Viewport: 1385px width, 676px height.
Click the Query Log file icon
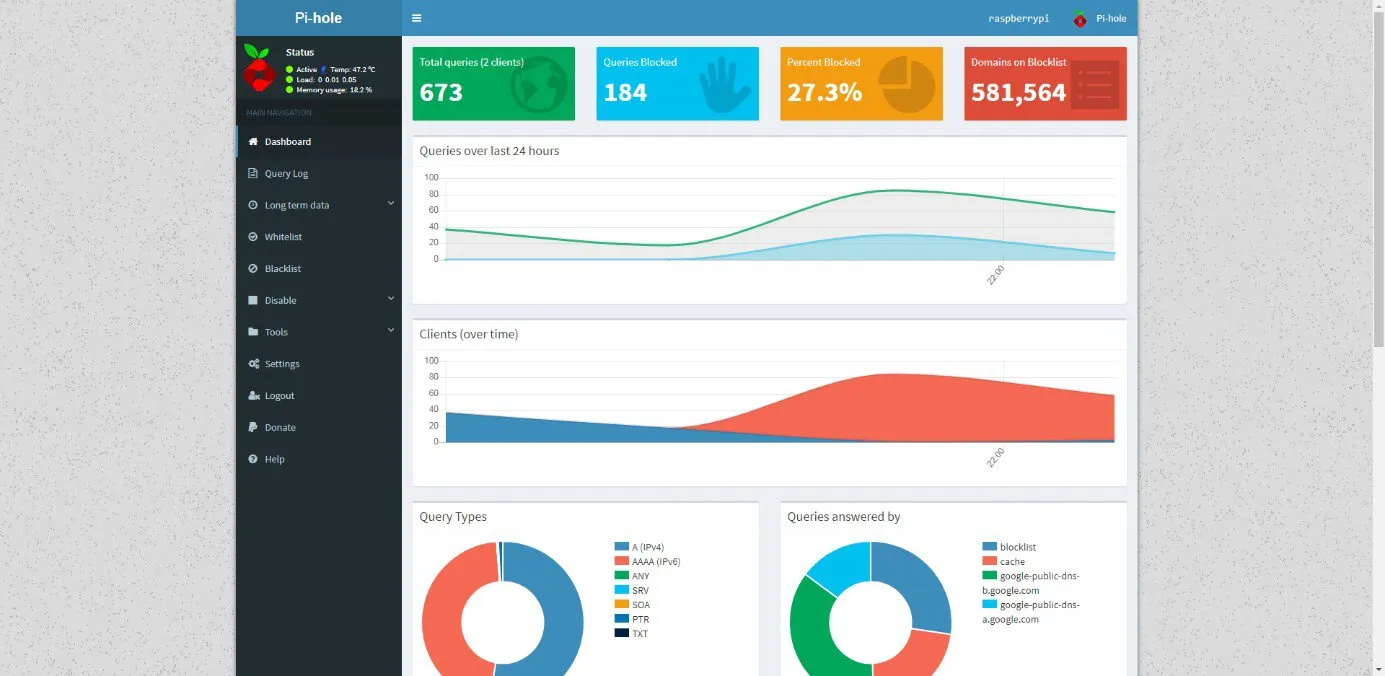pos(253,173)
